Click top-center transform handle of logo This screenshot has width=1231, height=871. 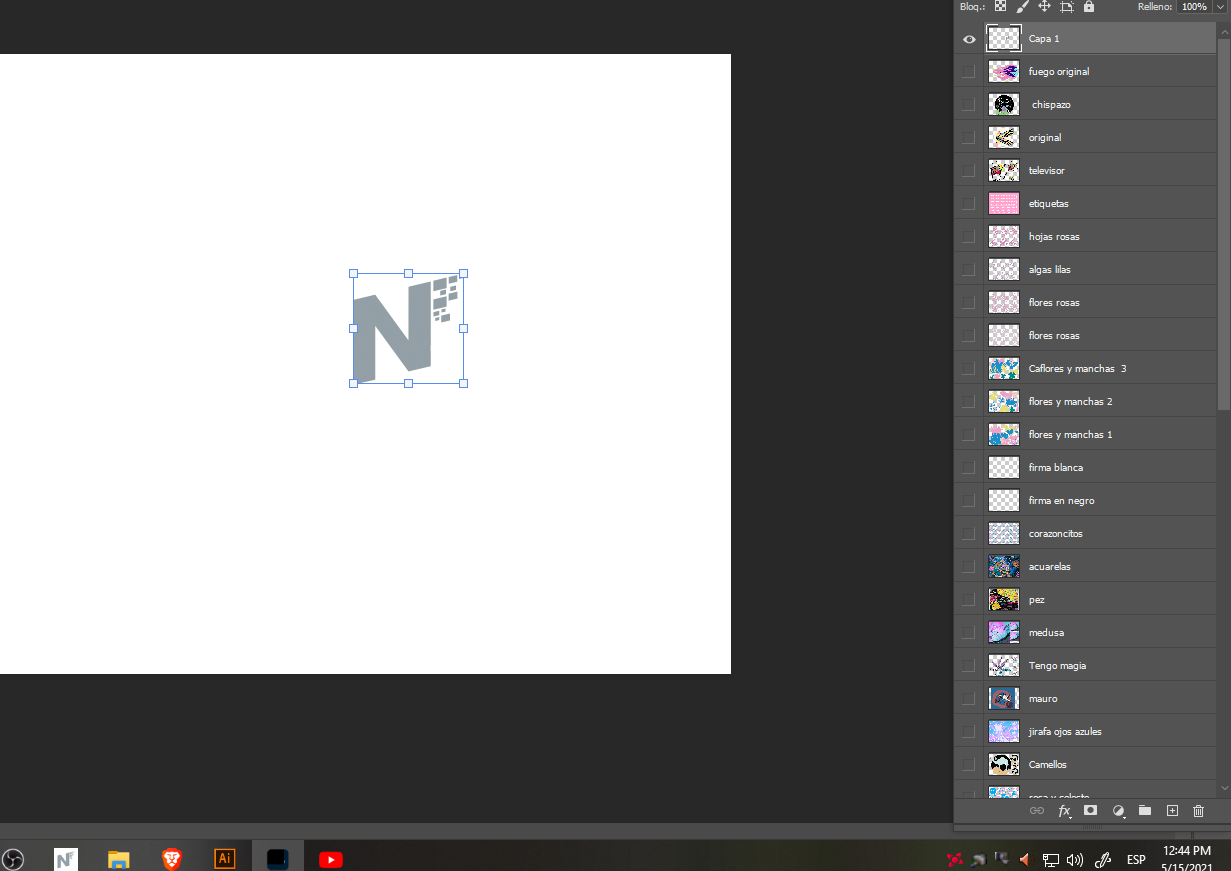408,273
